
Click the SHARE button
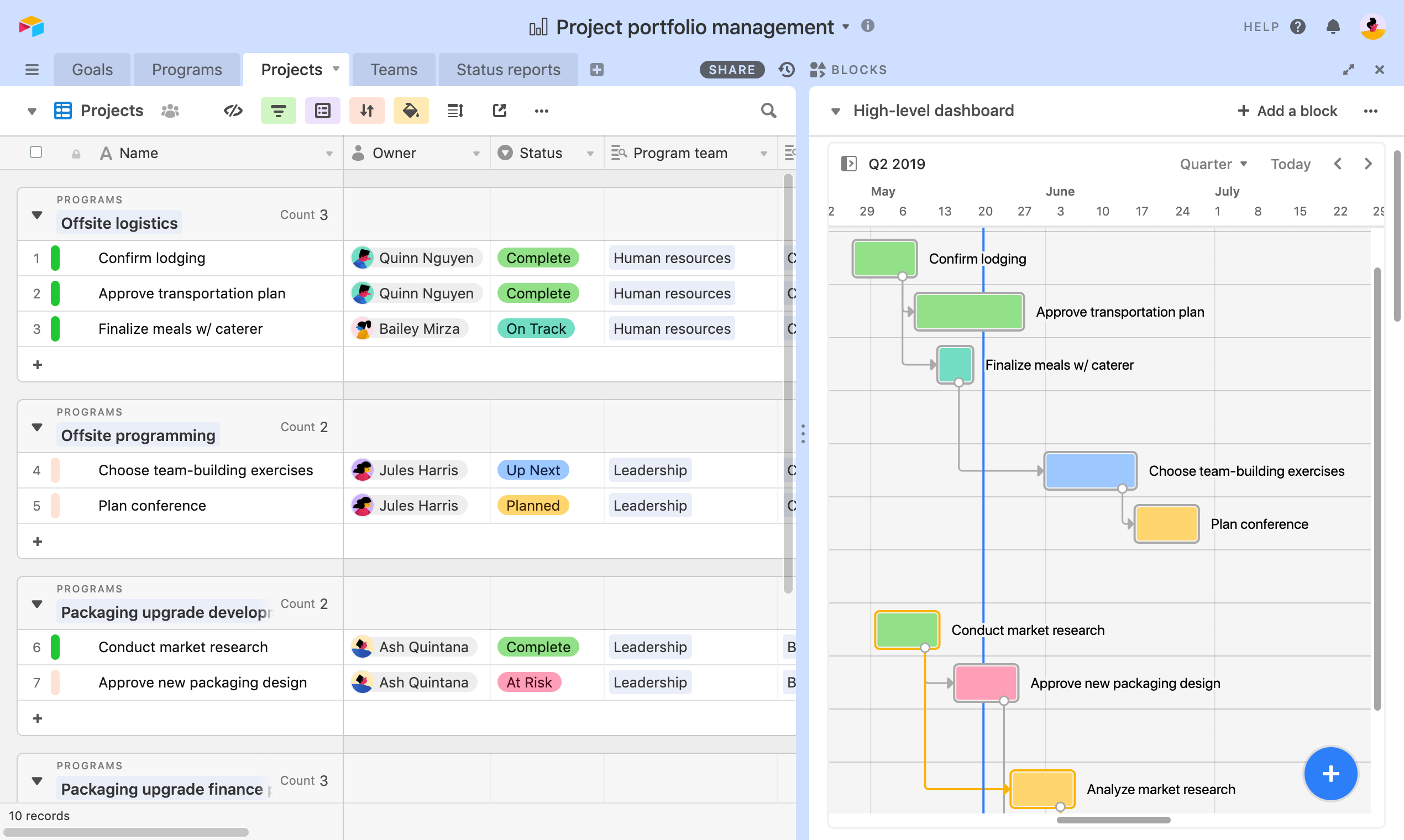(731, 69)
